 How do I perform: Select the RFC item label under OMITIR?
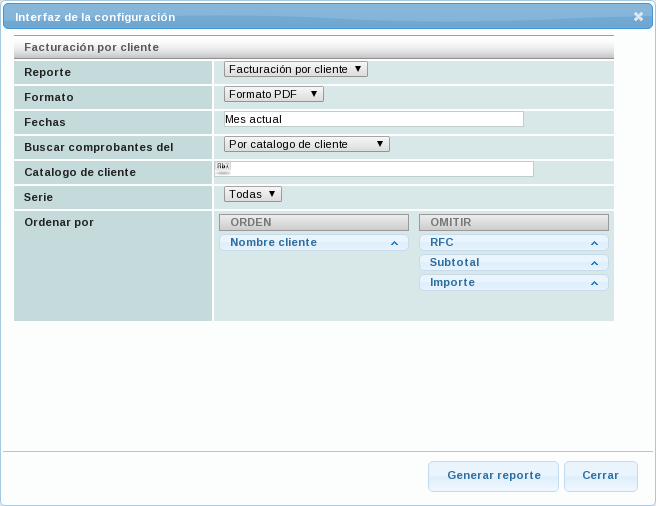(x=442, y=243)
